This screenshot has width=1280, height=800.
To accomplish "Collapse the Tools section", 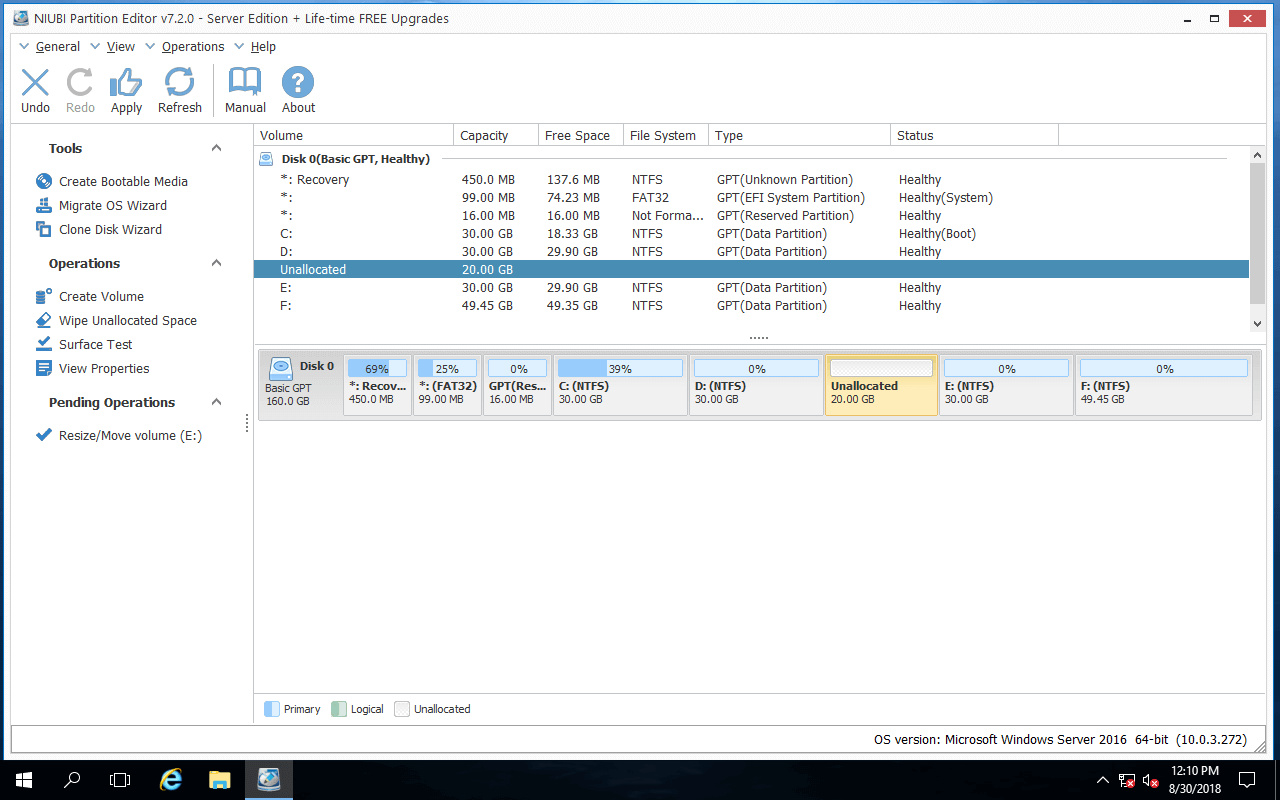I will tap(216, 148).
